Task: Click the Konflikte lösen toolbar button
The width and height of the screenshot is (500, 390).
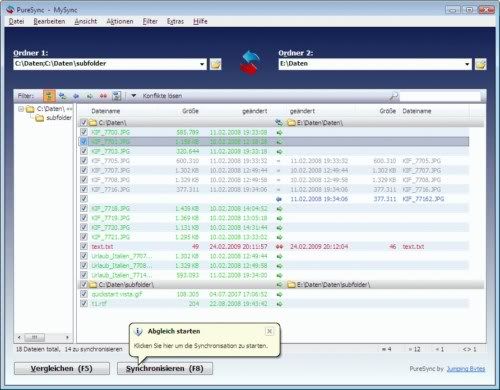Action: 162,96
